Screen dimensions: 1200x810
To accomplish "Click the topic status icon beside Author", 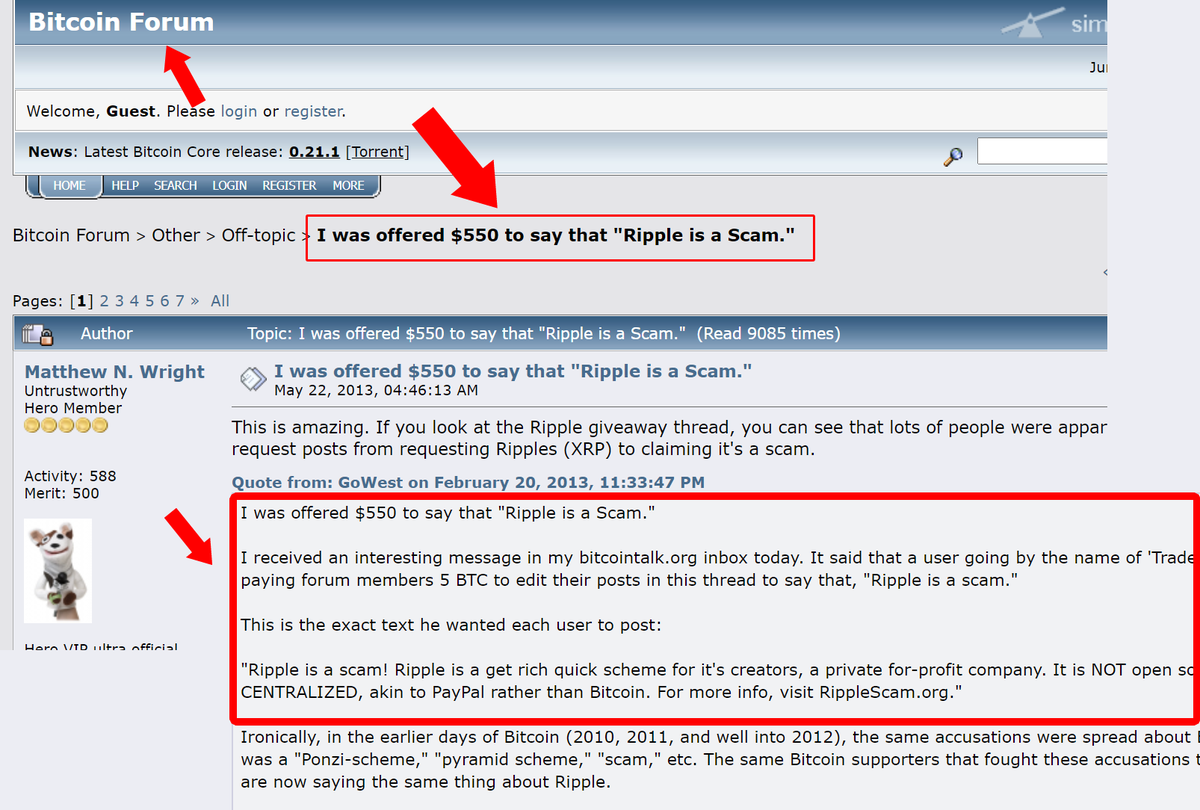I will [x=37, y=334].
